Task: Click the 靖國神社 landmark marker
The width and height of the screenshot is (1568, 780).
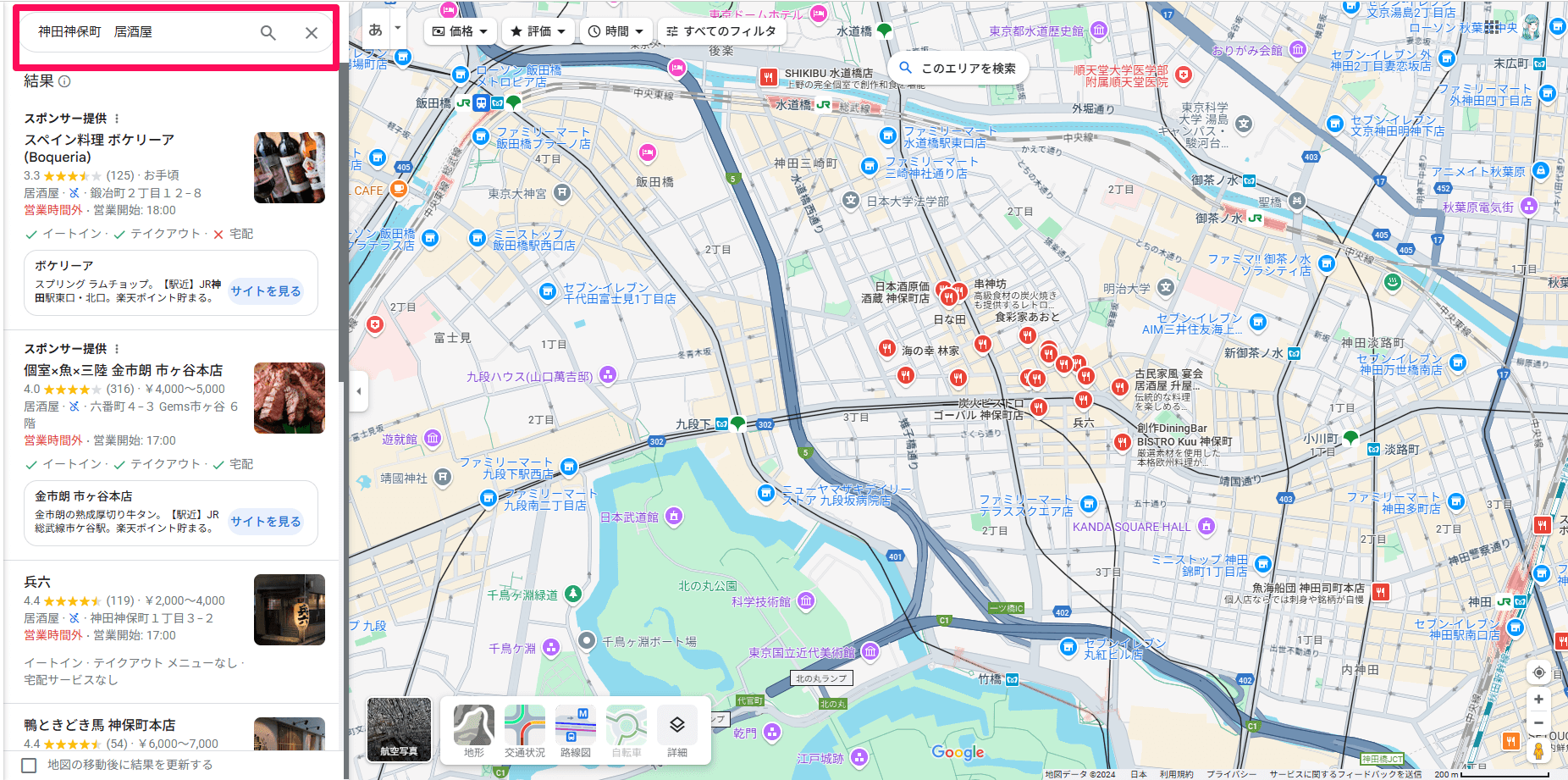Action: [x=443, y=477]
